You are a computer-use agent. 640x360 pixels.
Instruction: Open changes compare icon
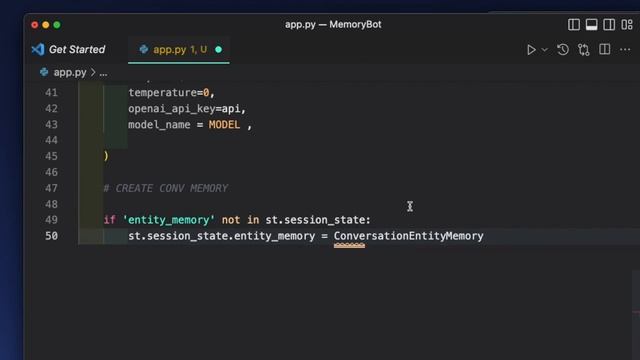[x=584, y=50]
